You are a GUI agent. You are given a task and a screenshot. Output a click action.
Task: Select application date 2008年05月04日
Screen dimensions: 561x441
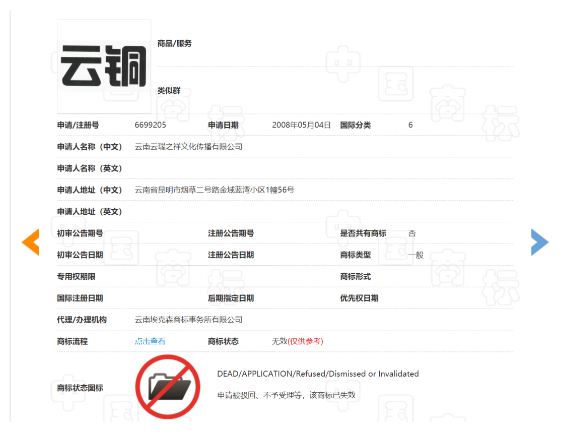point(301,125)
